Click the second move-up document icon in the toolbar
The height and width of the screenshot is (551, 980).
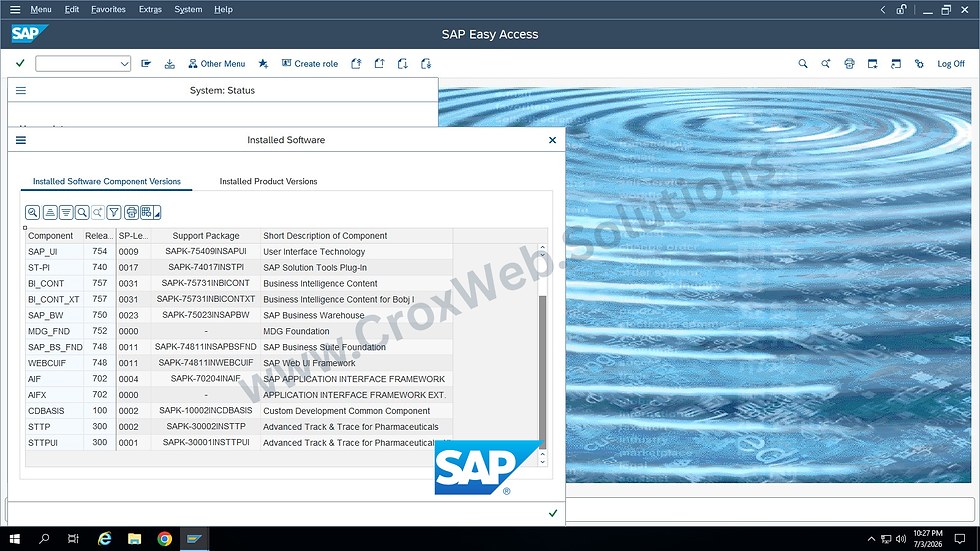point(379,64)
